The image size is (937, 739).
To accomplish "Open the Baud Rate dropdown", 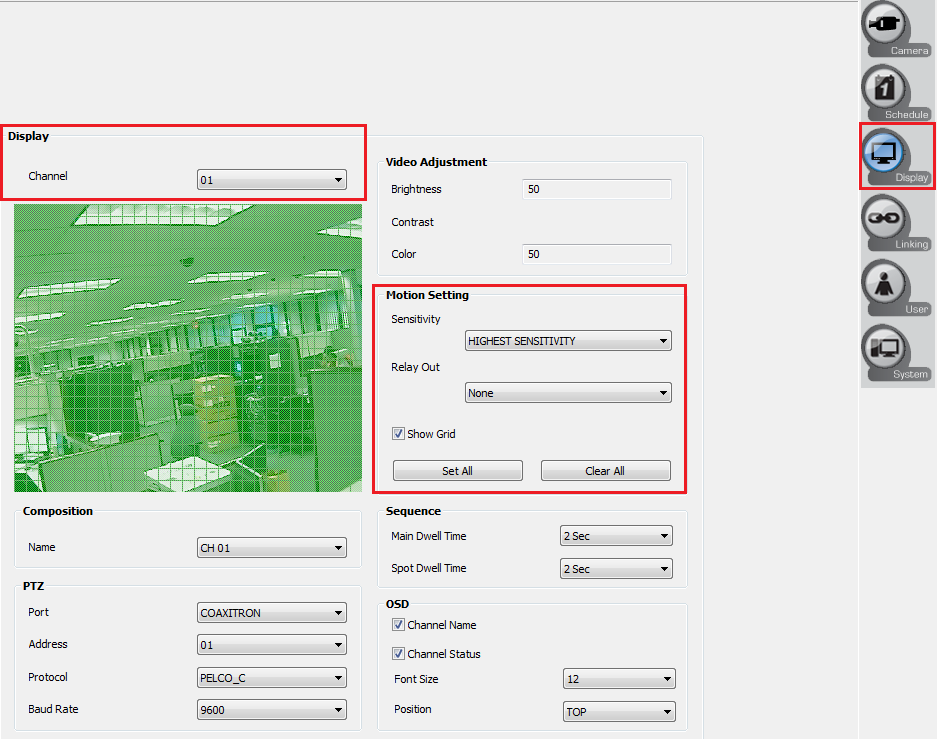I will pos(271,709).
